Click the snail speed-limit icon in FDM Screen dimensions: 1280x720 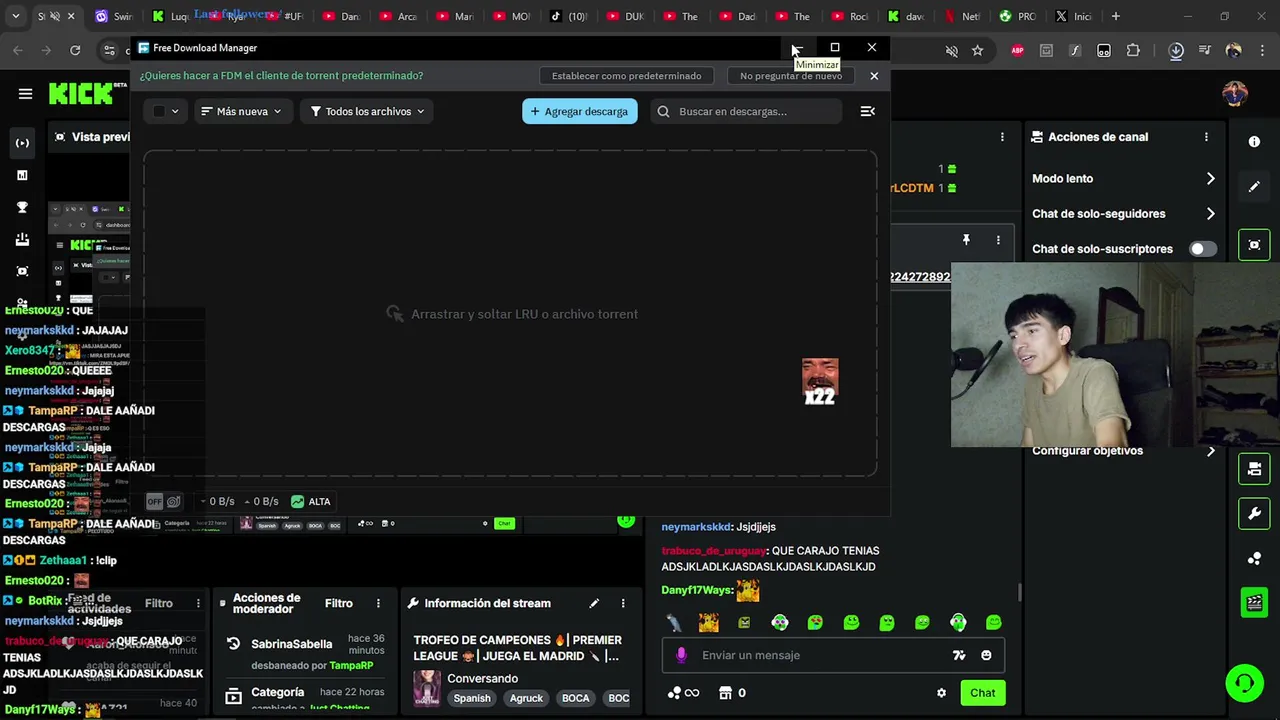pyautogui.click(x=174, y=502)
